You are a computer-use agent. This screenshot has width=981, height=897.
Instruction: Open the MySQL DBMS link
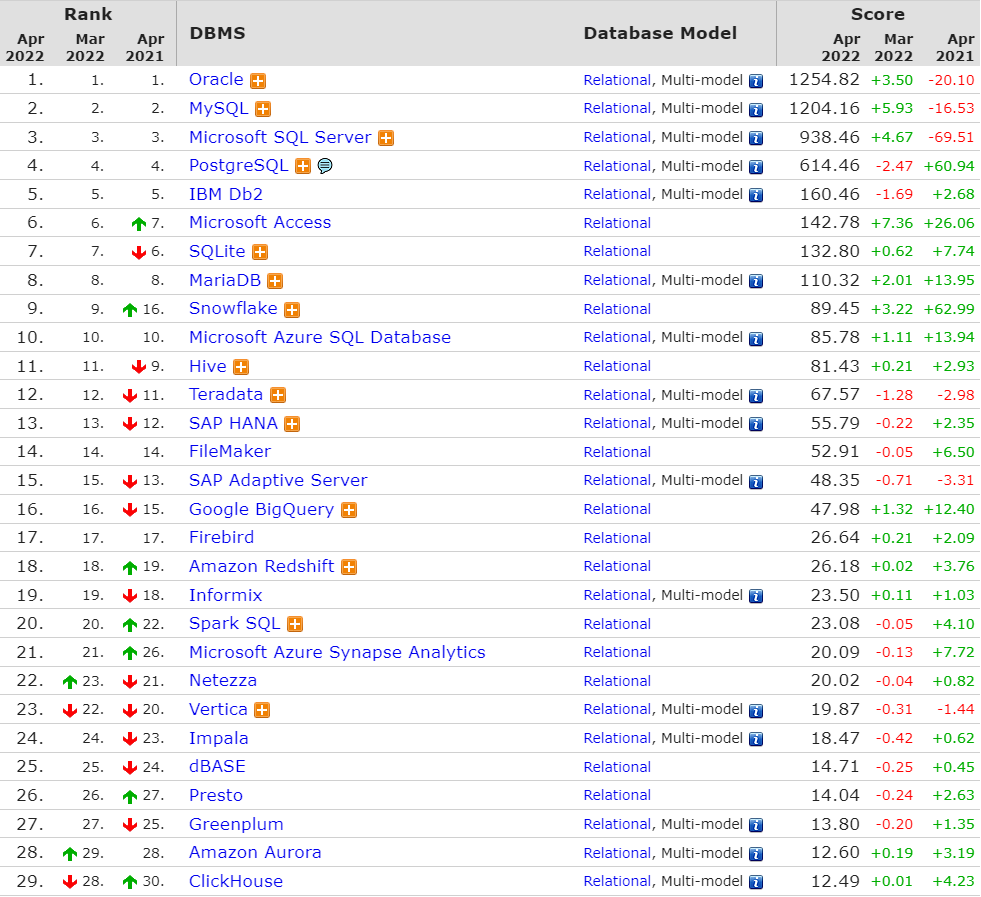coord(218,108)
